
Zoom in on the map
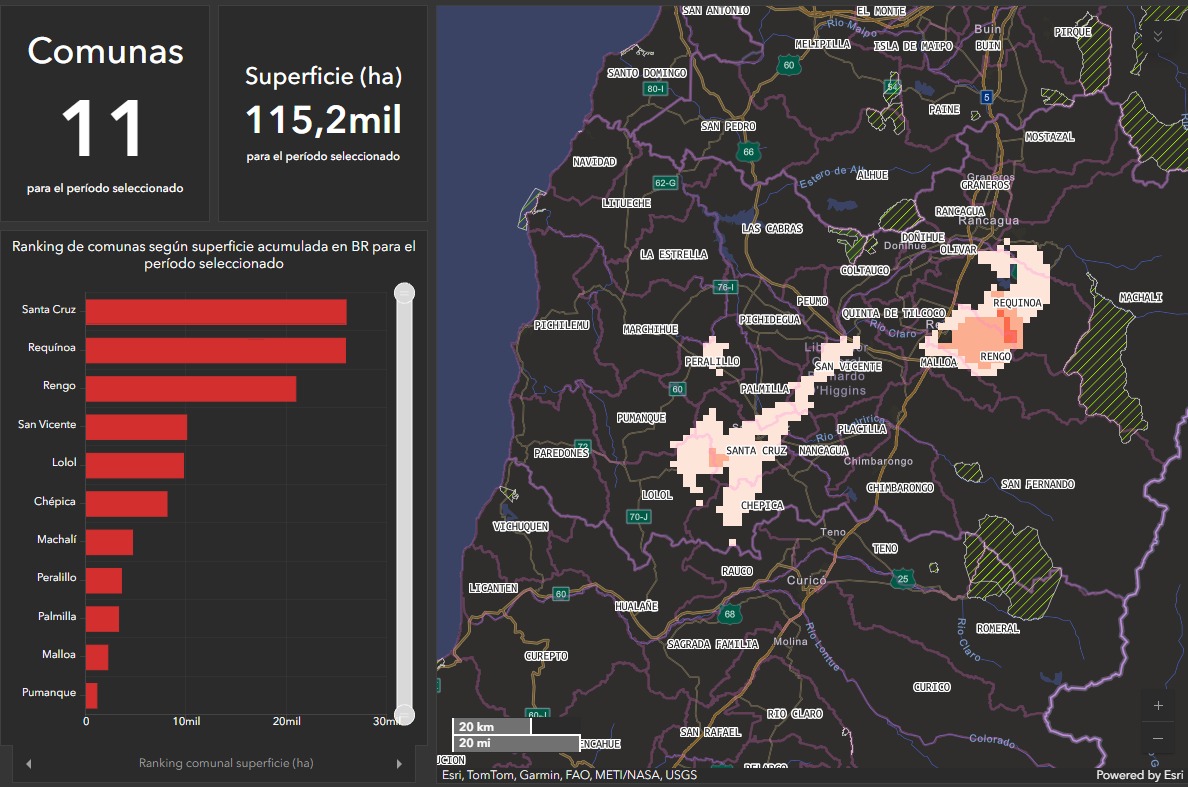tap(1158, 705)
